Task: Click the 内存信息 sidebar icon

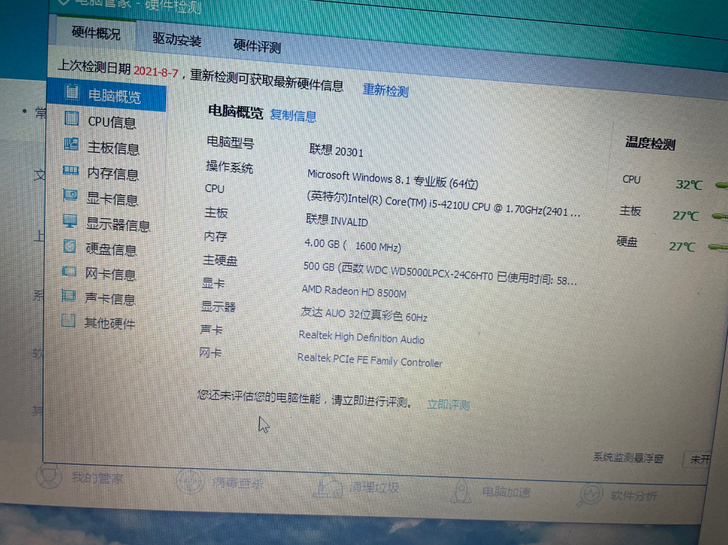Action: tap(71, 170)
